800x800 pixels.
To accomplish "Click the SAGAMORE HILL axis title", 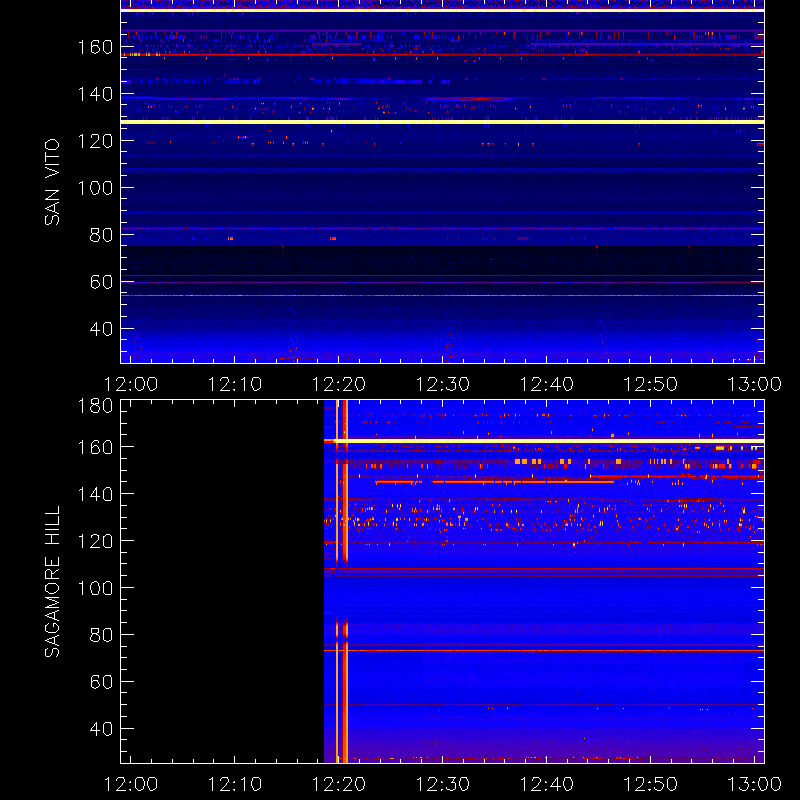I will [52, 582].
